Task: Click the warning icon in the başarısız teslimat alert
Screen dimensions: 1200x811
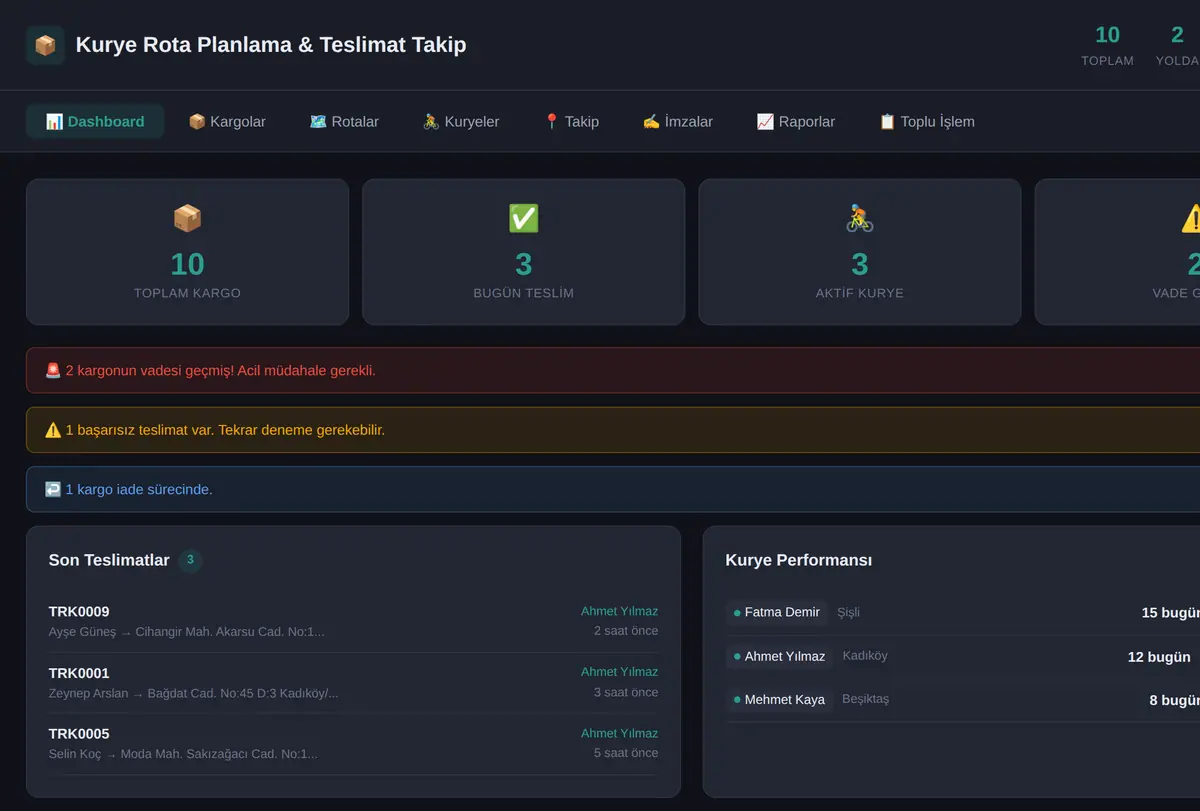Action: pos(53,430)
